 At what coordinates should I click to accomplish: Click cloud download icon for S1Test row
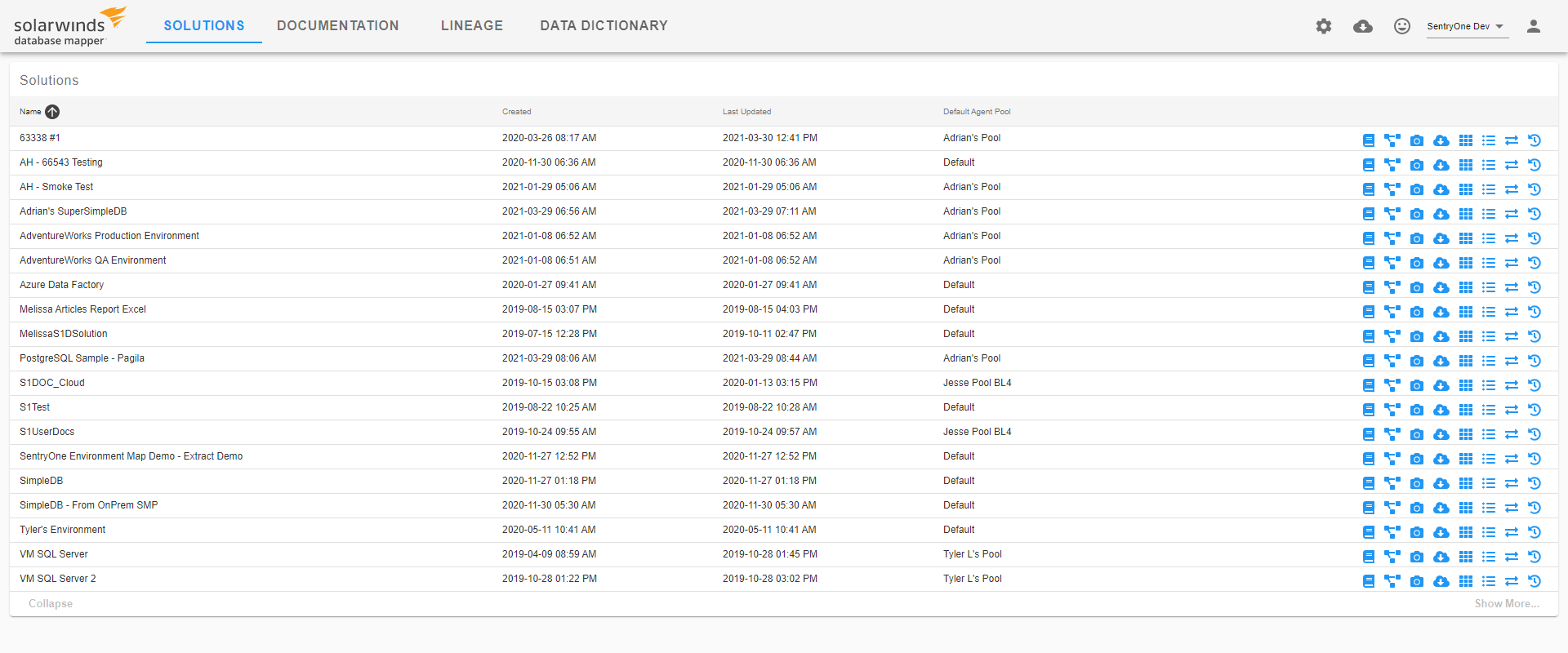[x=1441, y=410]
